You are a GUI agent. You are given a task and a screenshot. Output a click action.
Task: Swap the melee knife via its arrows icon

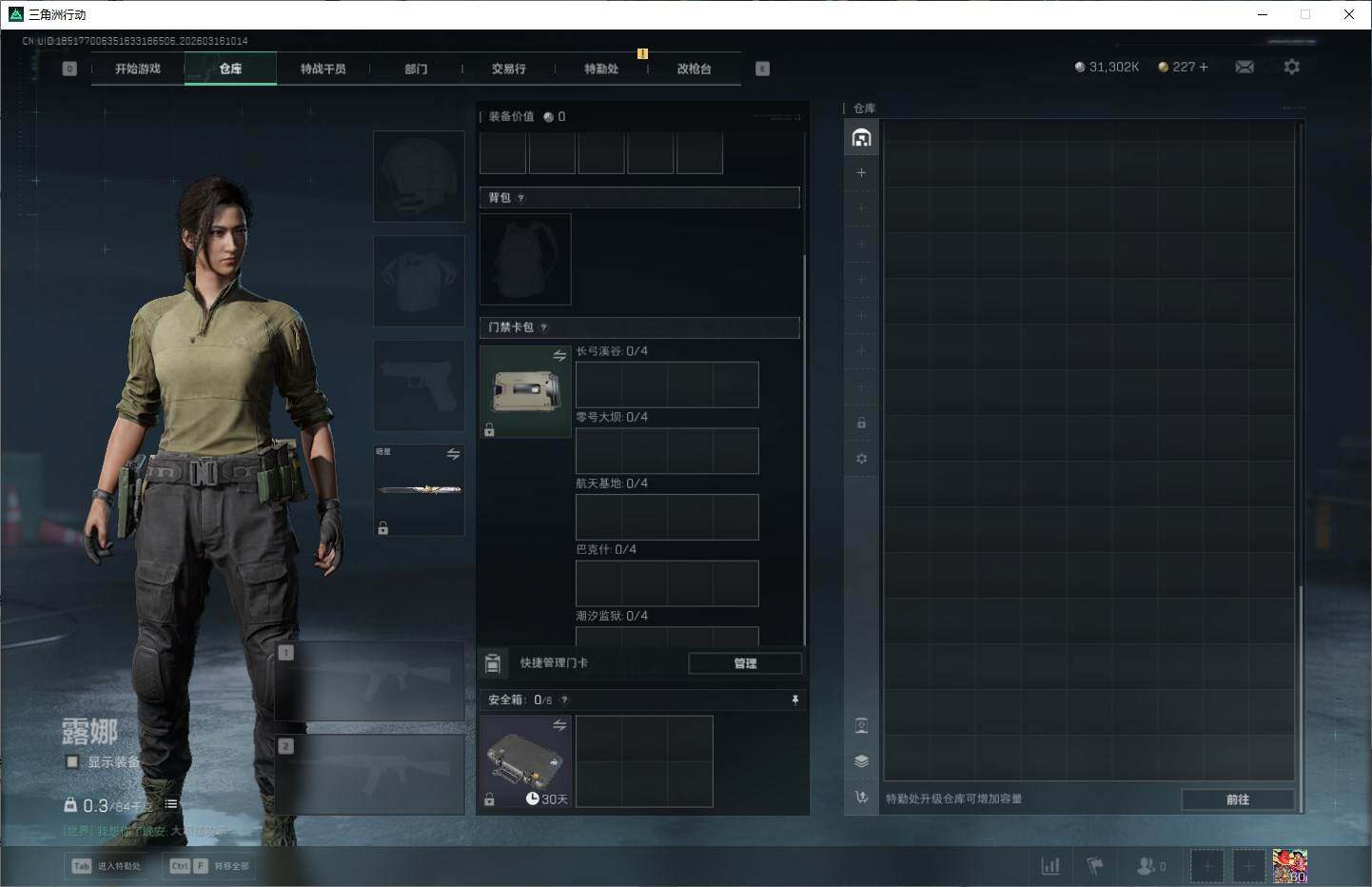pyautogui.click(x=453, y=454)
